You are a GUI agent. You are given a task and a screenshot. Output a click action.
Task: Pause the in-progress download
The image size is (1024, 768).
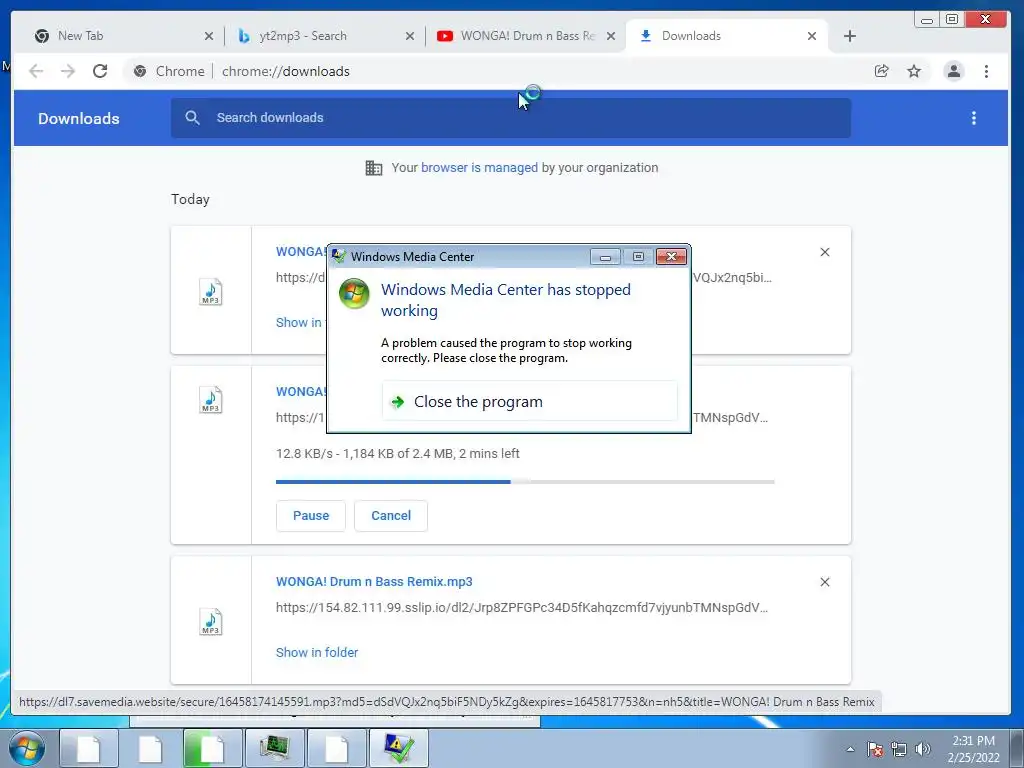tap(311, 516)
